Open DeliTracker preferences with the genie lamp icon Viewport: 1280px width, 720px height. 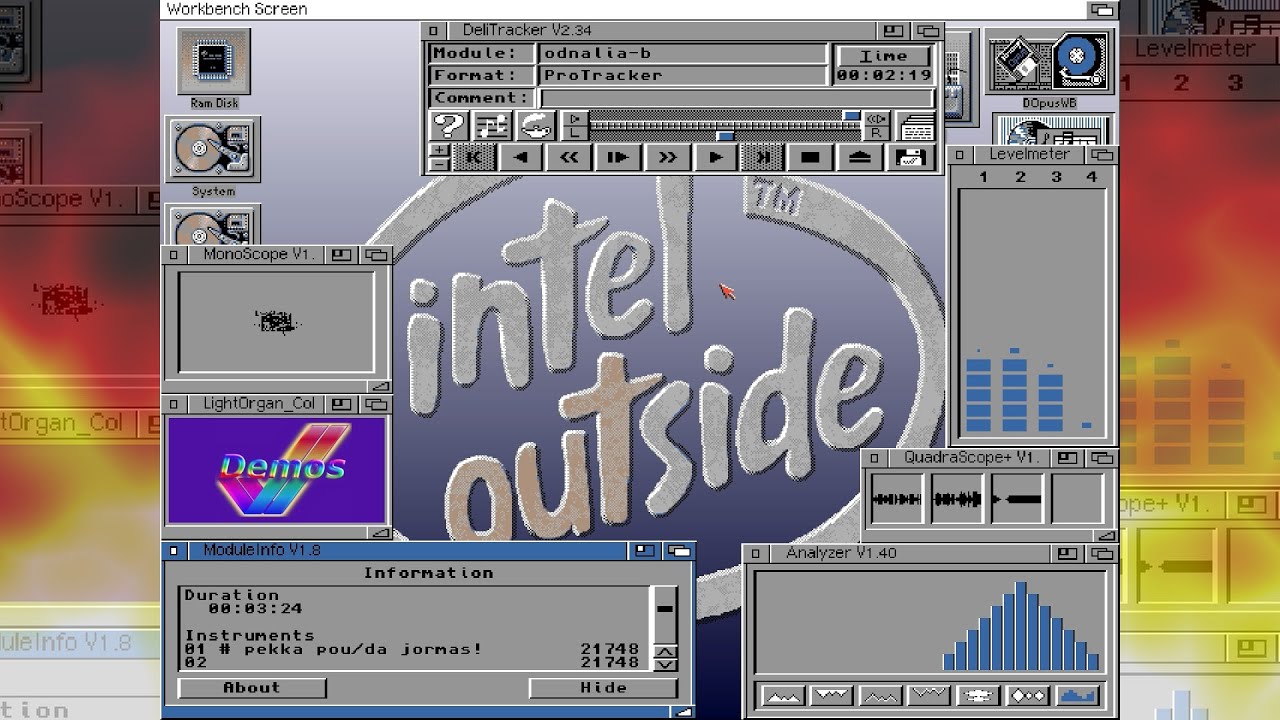536,126
